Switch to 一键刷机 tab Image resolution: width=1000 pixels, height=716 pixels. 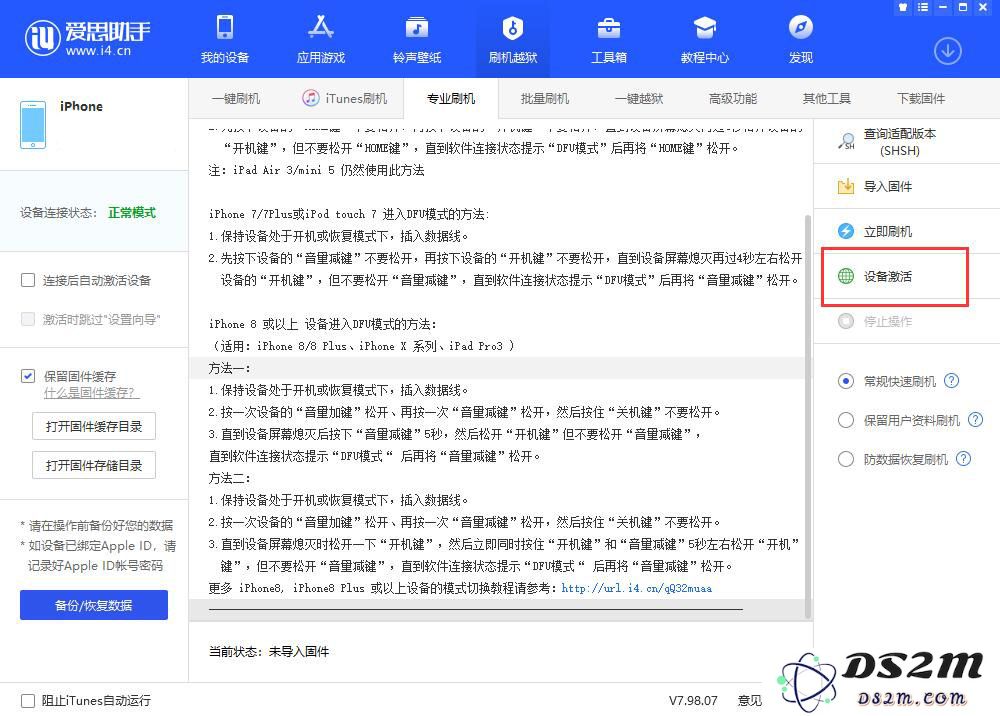click(236, 99)
